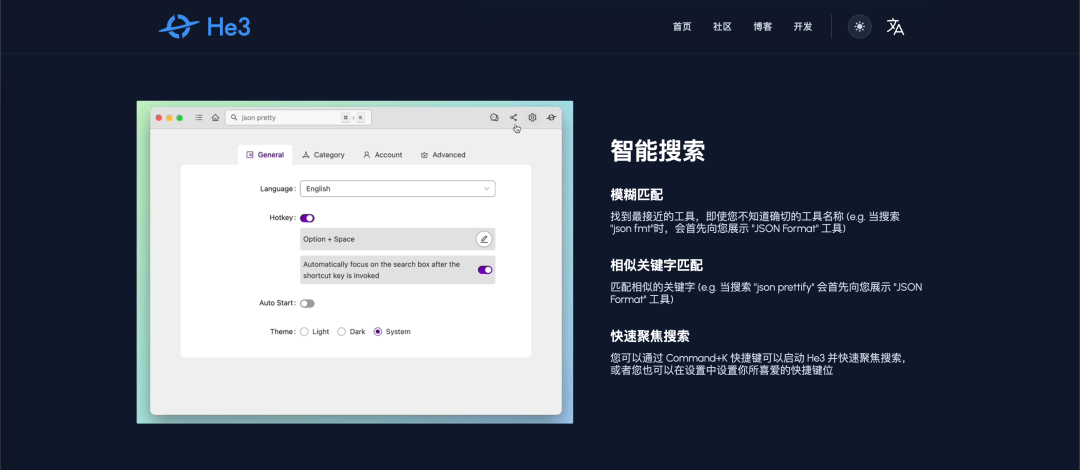Viewport: 1080px width, 470px height.
Task: Open the 开发 navigation link
Action: tap(802, 27)
